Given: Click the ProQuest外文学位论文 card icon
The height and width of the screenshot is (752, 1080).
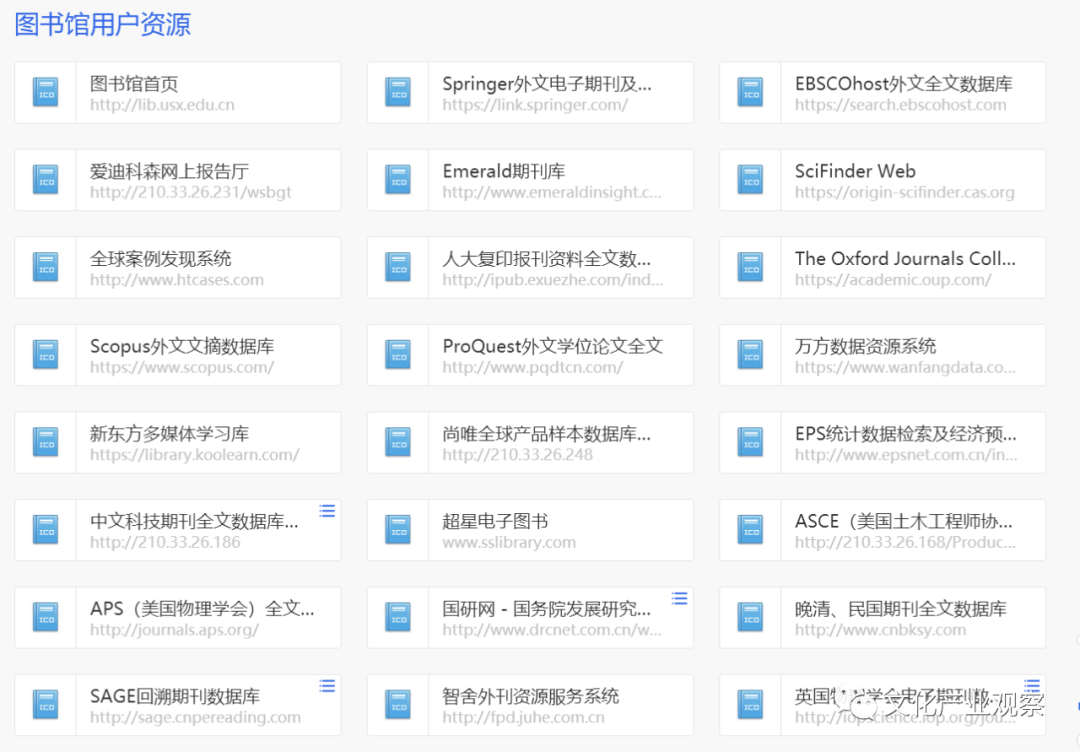Looking at the screenshot, I should click(x=398, y=355).
